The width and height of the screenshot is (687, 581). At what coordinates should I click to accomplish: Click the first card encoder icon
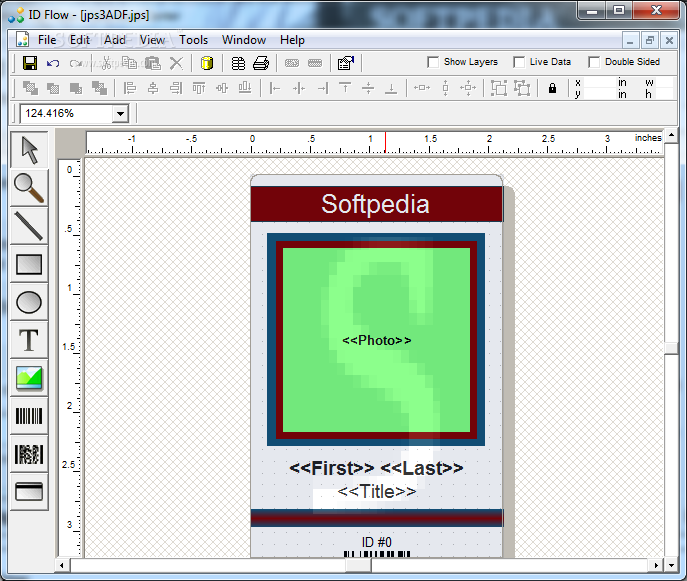[x=292, y=63]
